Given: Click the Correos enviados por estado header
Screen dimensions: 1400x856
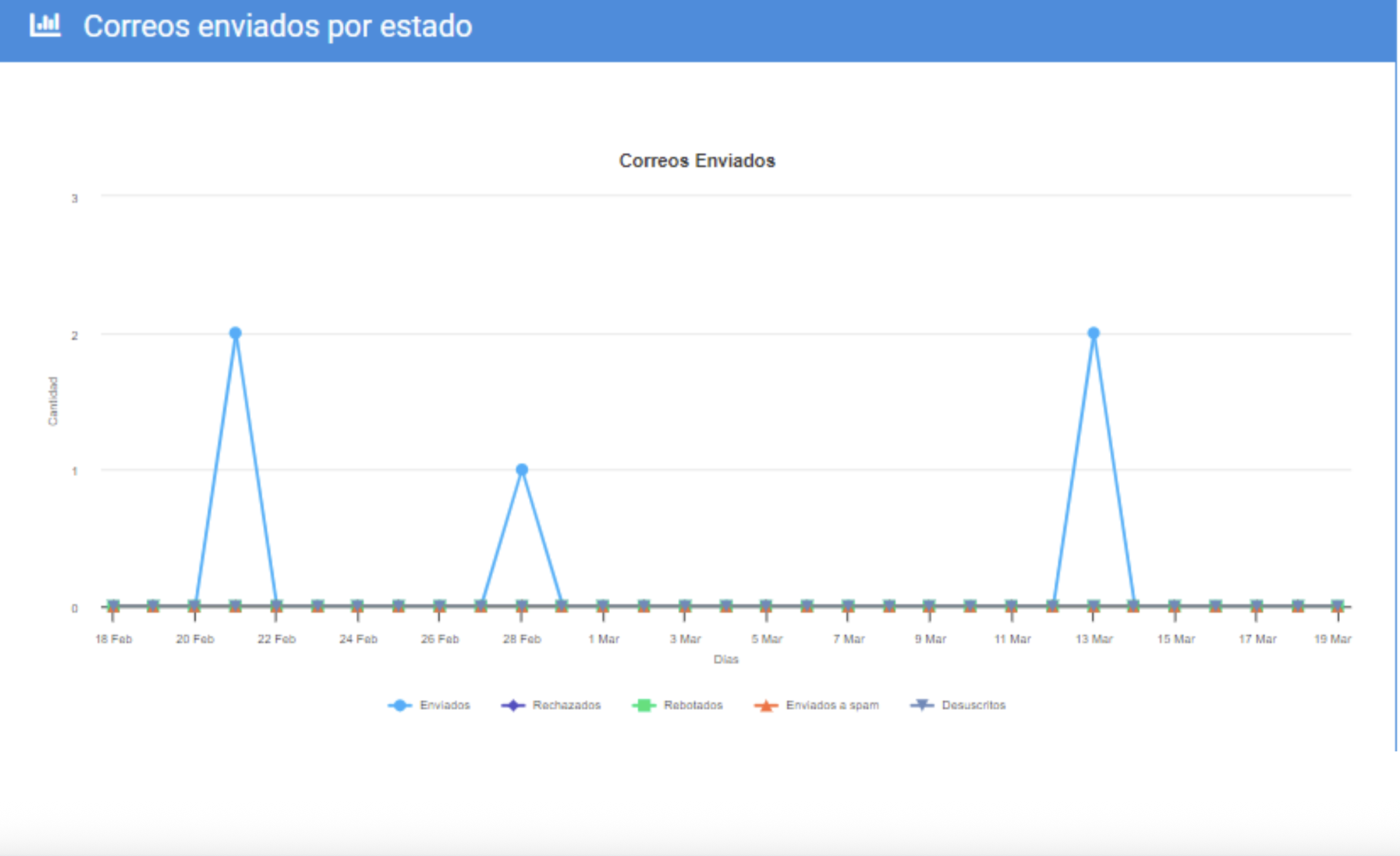Looking at the screenshot, I should click(278, 27).
